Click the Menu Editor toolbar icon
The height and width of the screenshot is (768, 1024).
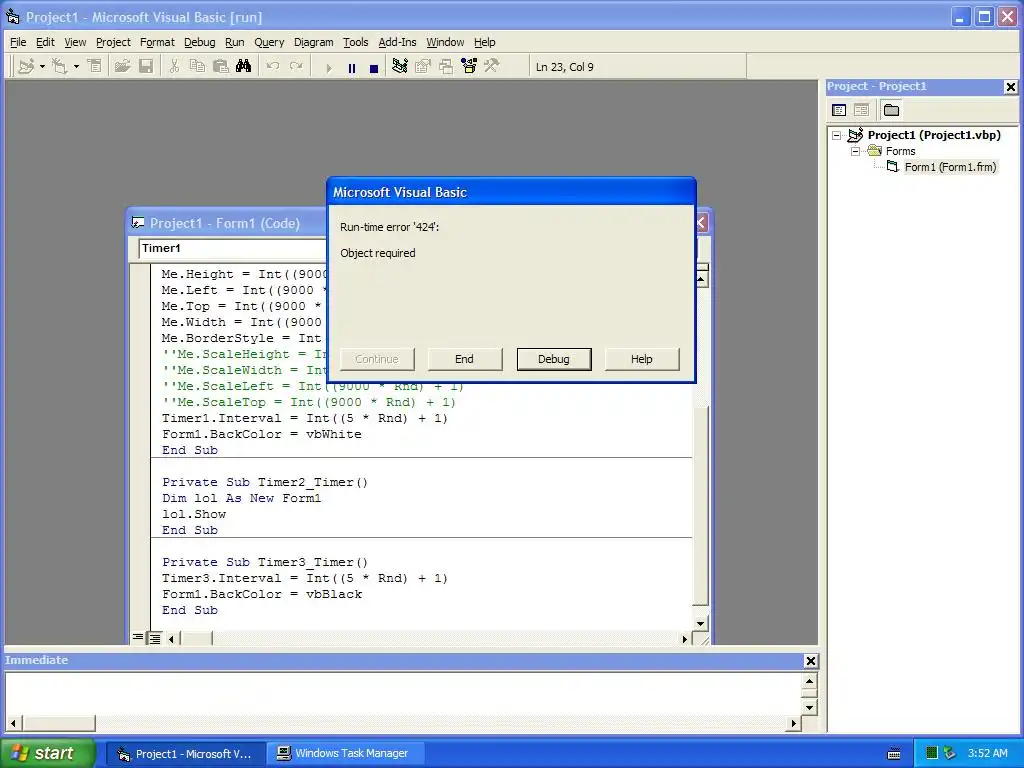(x=95, y=67)
